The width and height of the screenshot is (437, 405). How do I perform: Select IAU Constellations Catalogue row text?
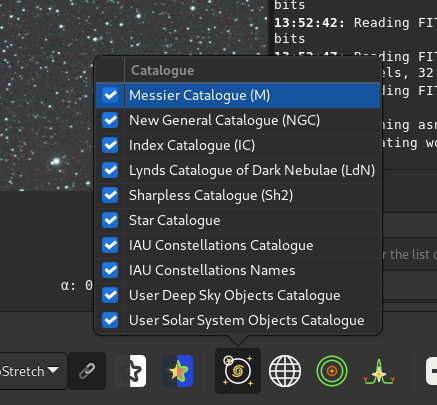point(221,245)
